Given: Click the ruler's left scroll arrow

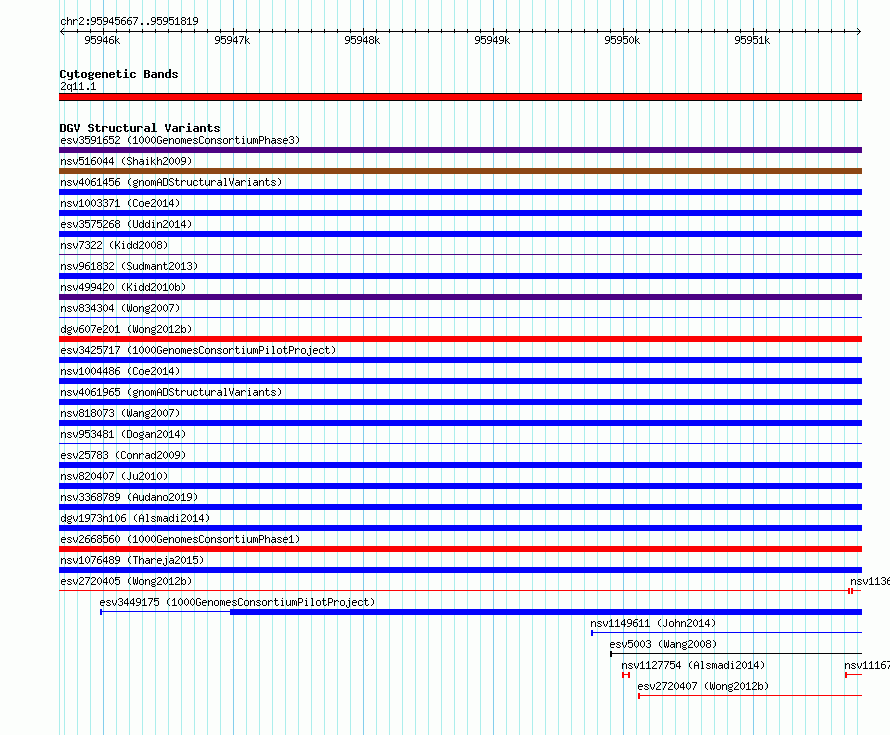Looking at the screenshot, I should click(x=62, y=32).
